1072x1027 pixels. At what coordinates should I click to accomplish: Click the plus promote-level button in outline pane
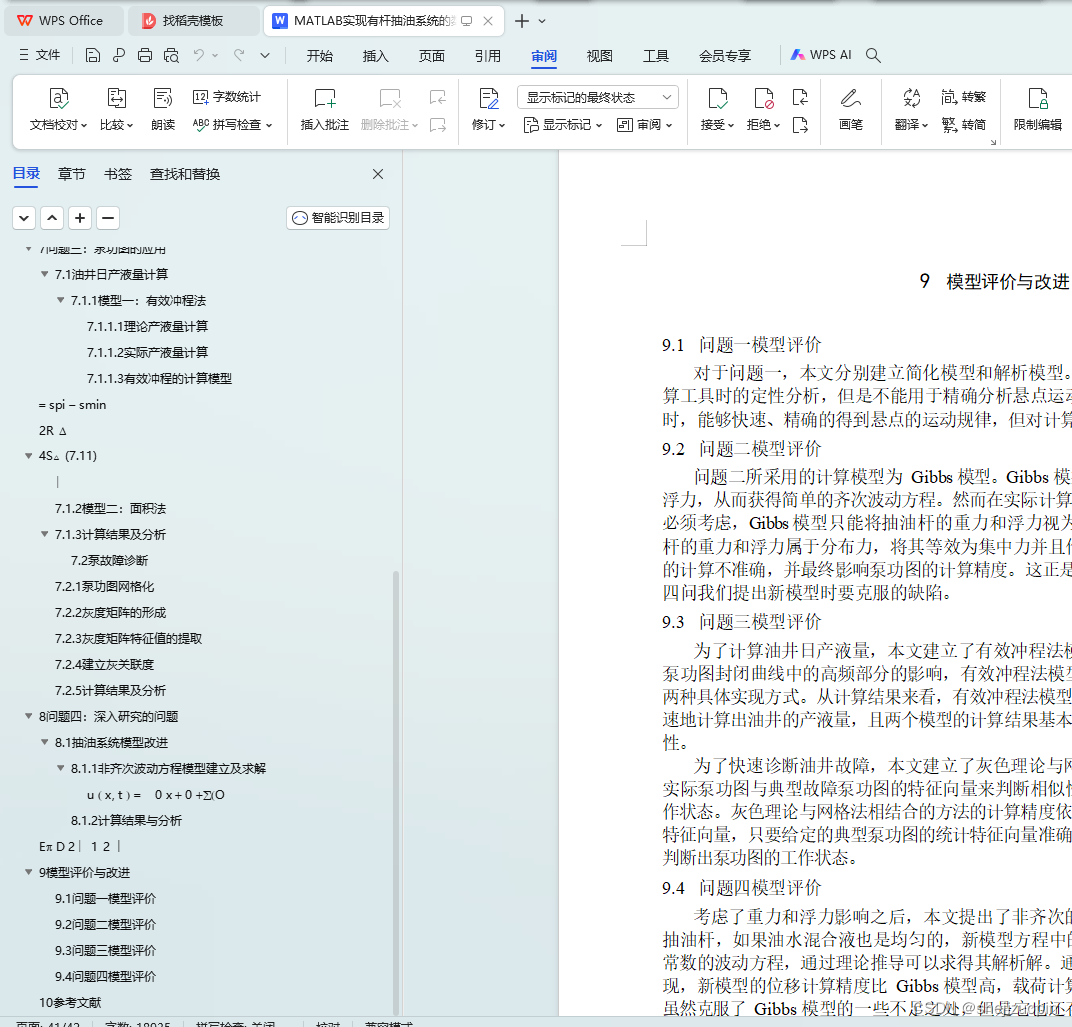[80, 218]
